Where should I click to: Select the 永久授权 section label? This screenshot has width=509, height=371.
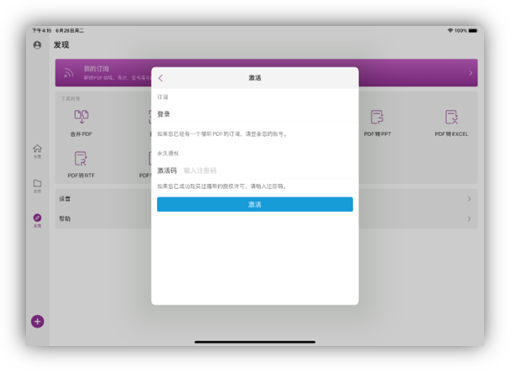(x=168, y=153)
